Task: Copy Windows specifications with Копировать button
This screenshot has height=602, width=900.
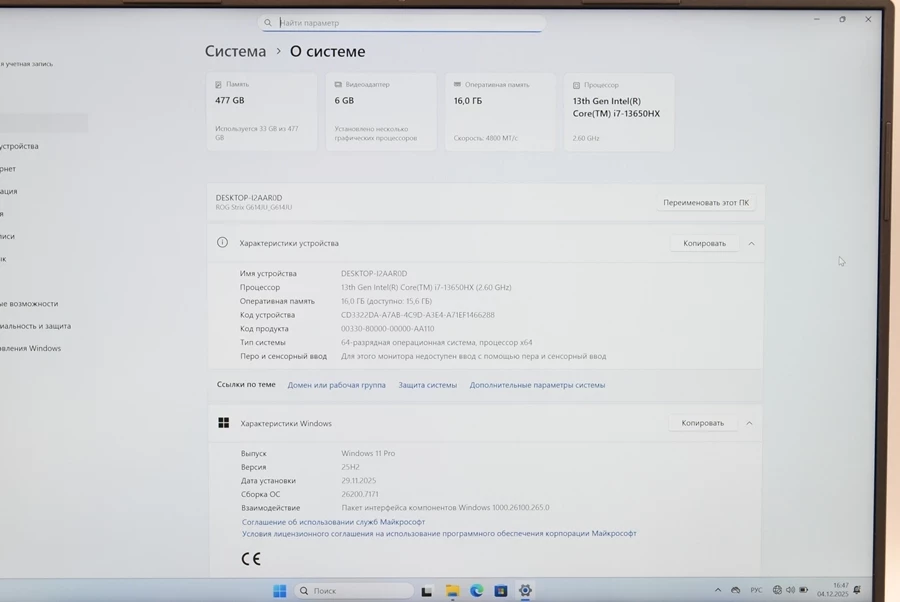Action: (x=702, y=423)
